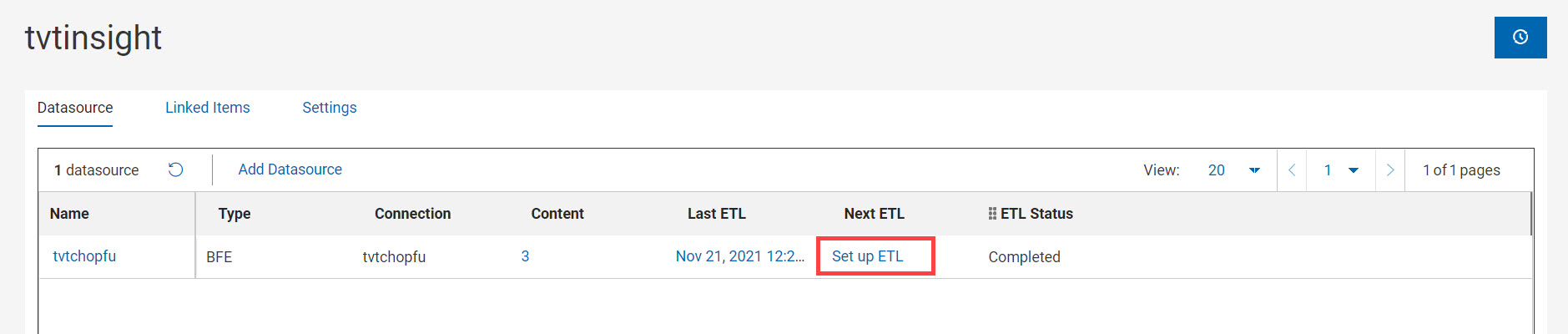Refresh the datasource list

point(175,170)
